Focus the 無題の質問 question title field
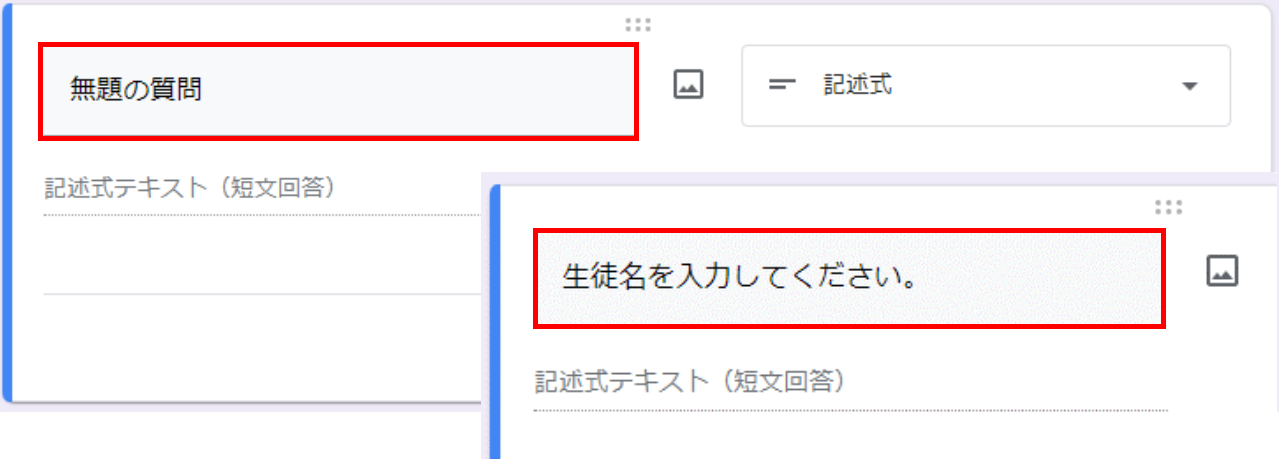Viewport: 1279px width, 459px height. point(338,91)
